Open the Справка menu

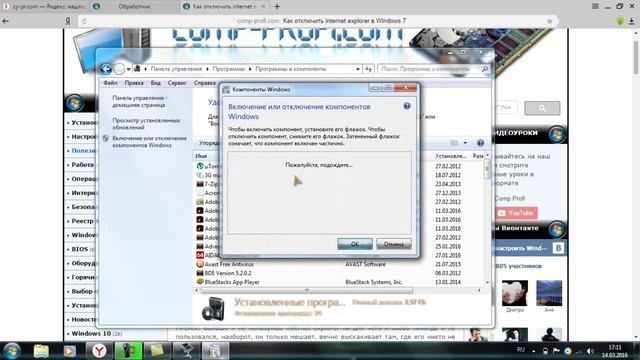tap(204, 83)
